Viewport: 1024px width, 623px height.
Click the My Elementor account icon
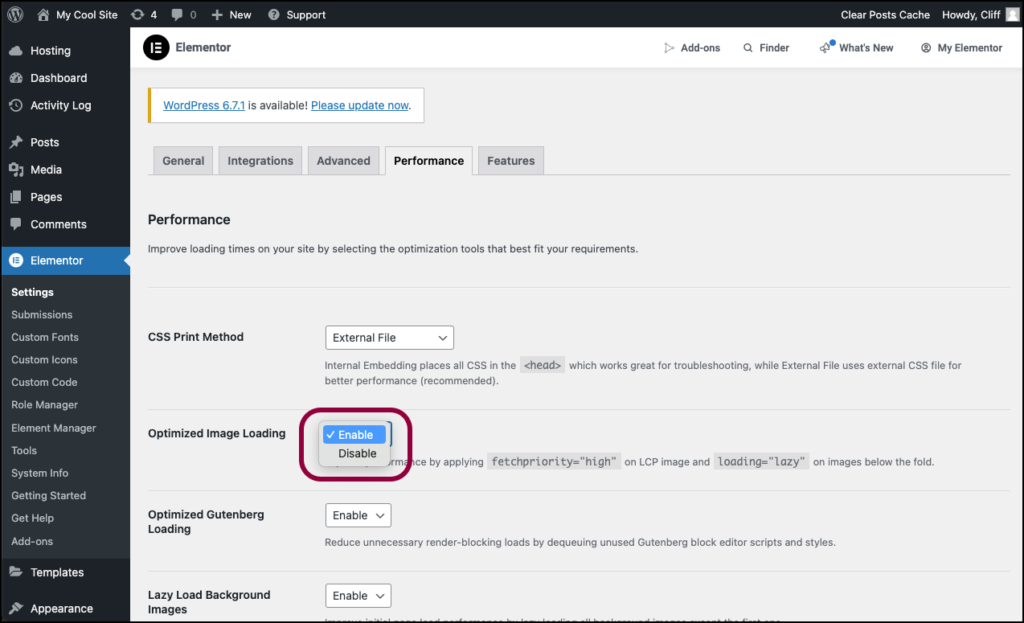[x=925, y=47]
